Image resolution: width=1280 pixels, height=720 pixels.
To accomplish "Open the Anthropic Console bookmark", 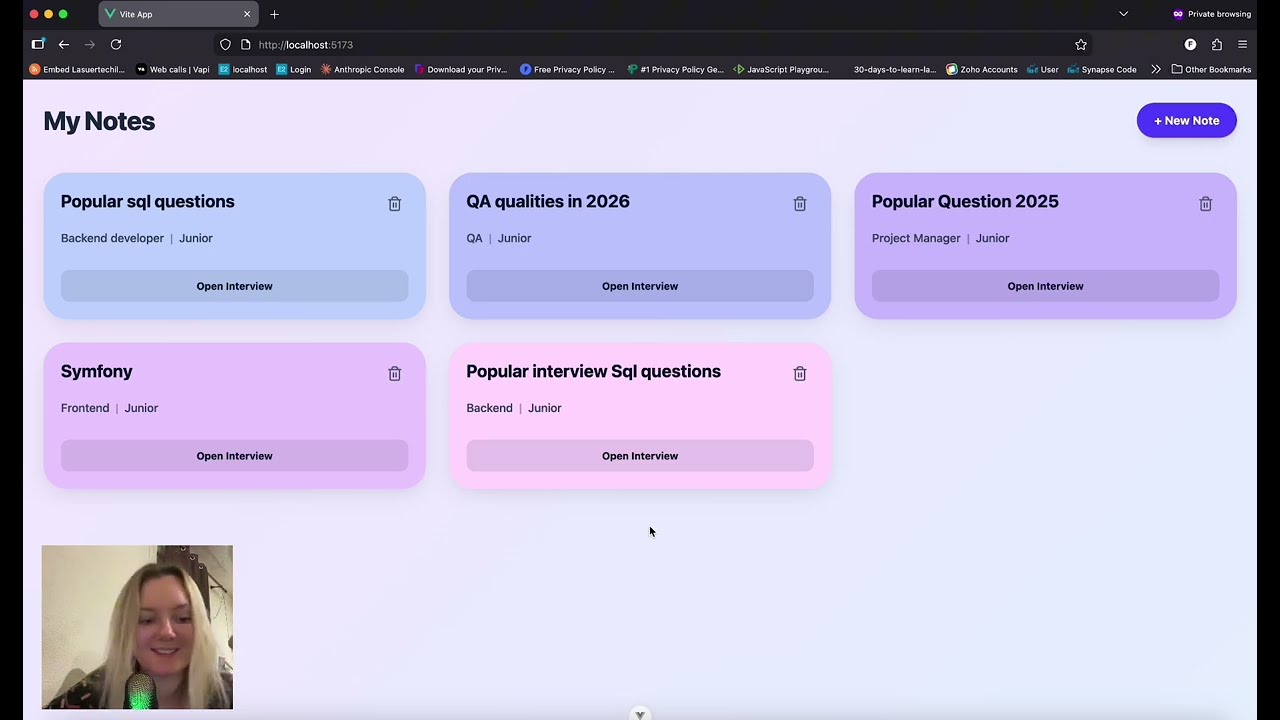I will click(x=362, y=70).
